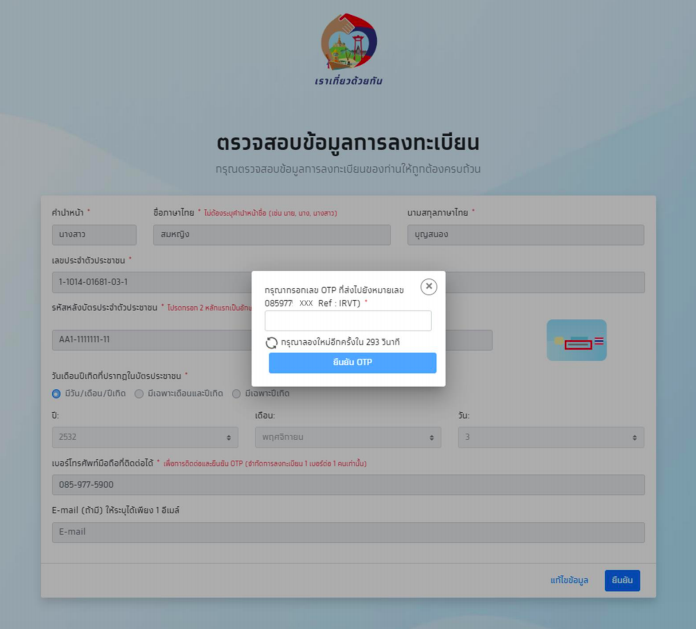Click the mobile phone field 085-977-5900

(x=348, y=485)
